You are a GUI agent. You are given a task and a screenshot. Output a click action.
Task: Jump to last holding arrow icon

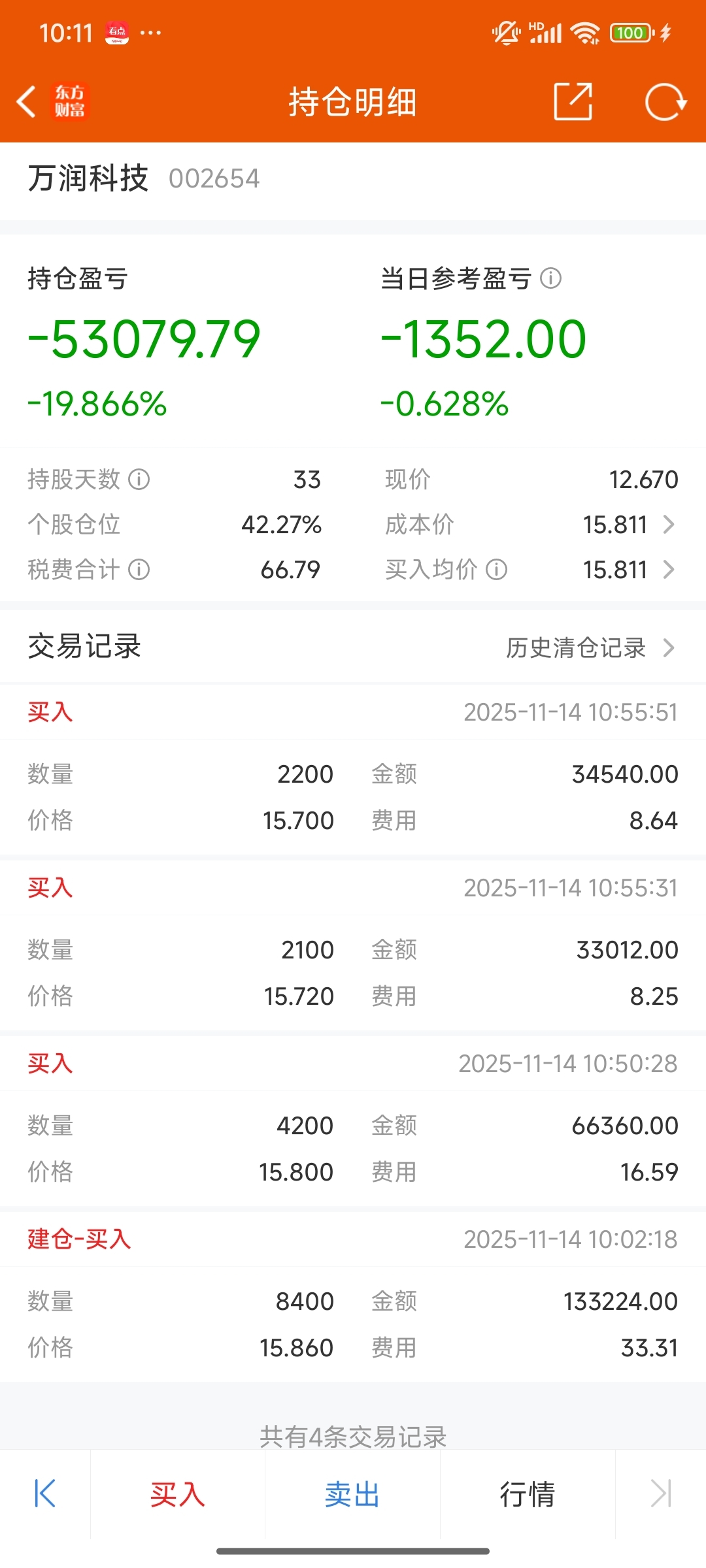(x=660, y=1494)
